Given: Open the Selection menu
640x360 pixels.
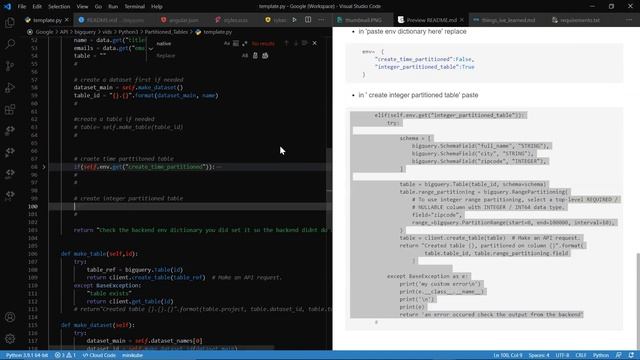Looking at the screenshot, I should click(59, 7).
